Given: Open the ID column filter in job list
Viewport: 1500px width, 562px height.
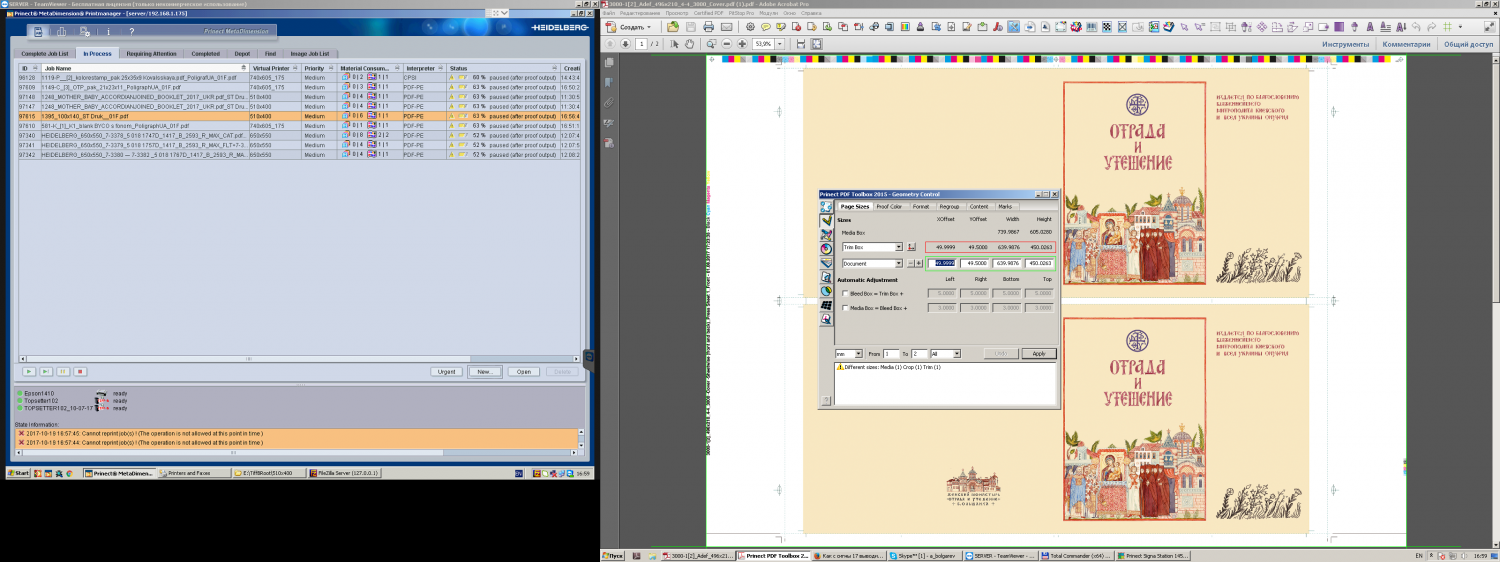Looking at the screenshot, I should click(37, 68).
